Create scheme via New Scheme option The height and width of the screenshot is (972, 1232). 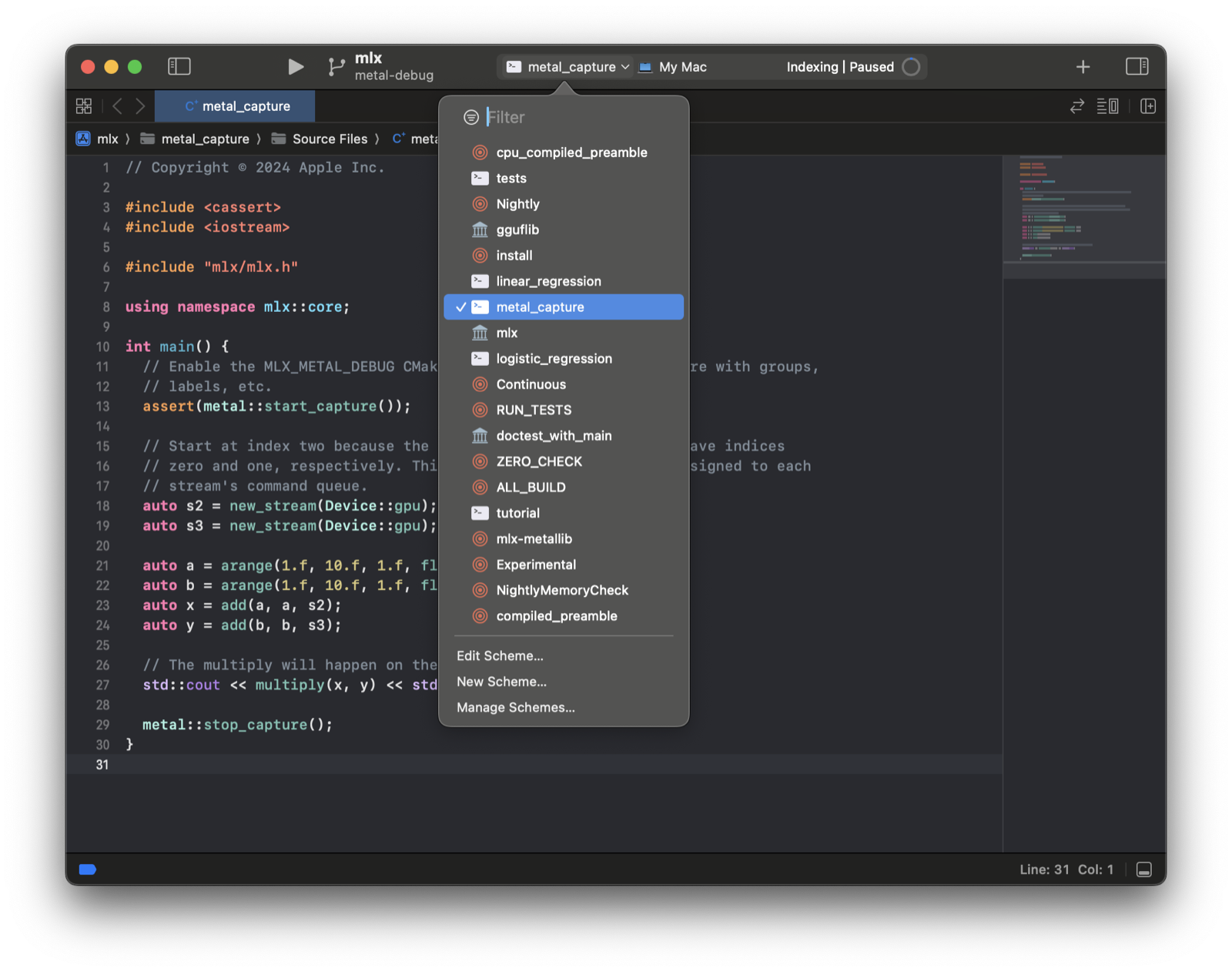click(501, 682)
